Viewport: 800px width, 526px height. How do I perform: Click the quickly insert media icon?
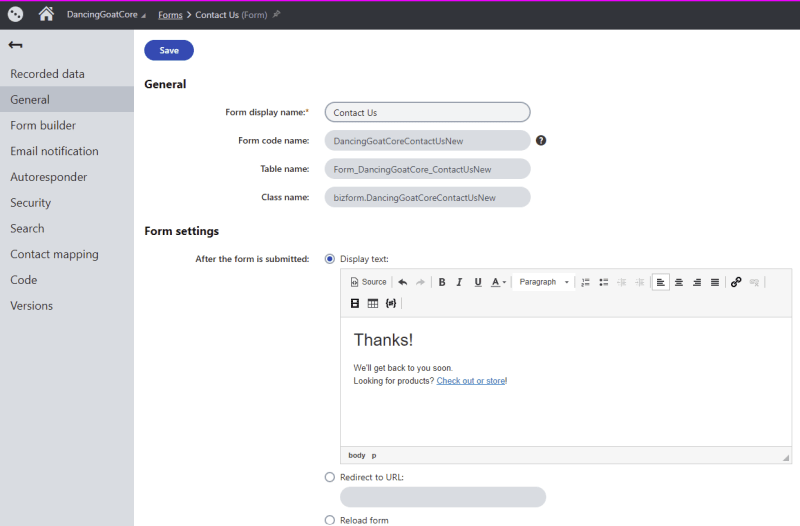coord(355,304)
